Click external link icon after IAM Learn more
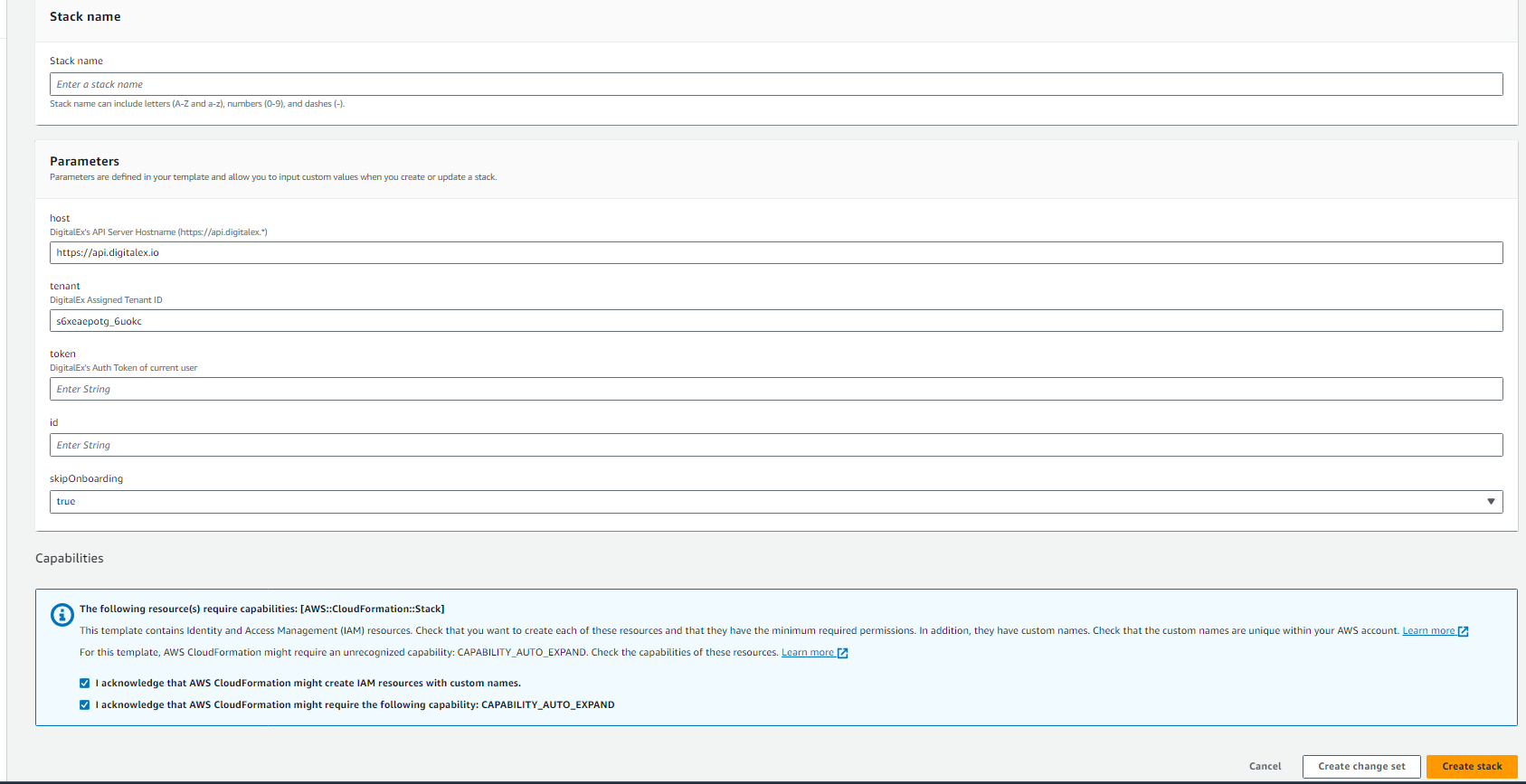1526x784 pixels. point(1463,631)
